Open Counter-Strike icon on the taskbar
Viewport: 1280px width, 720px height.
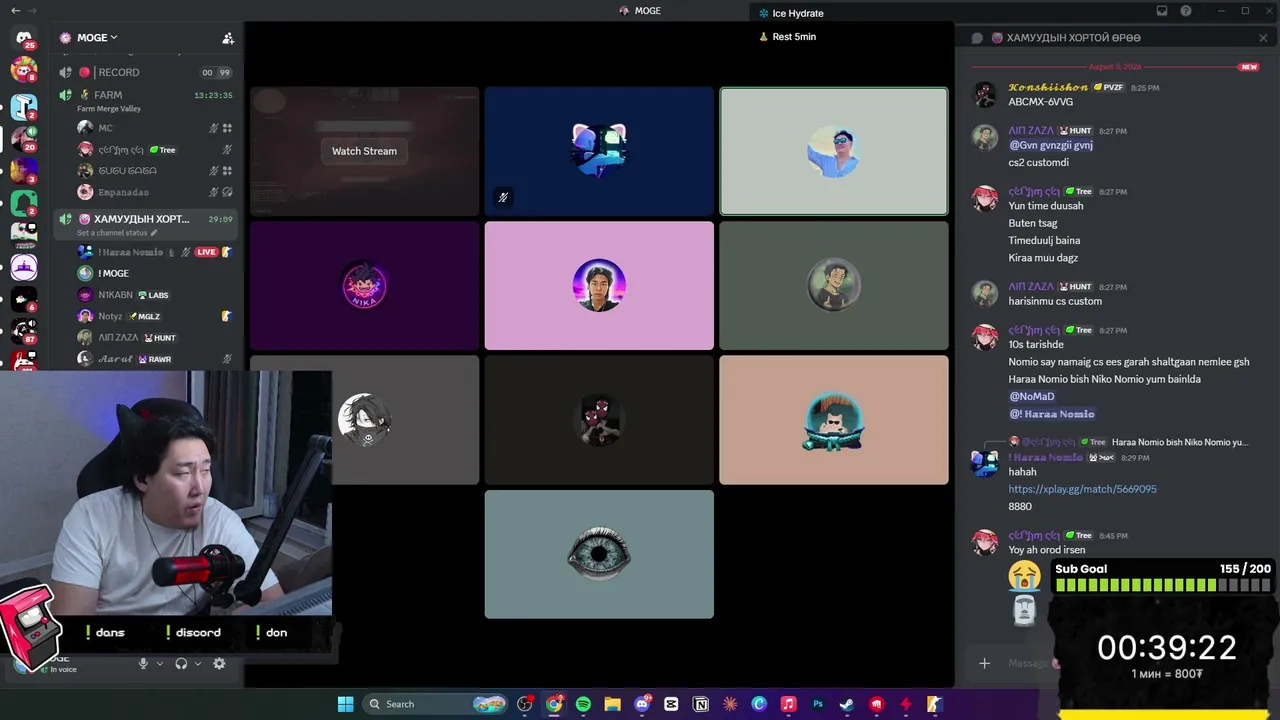(x=935, y=704)
